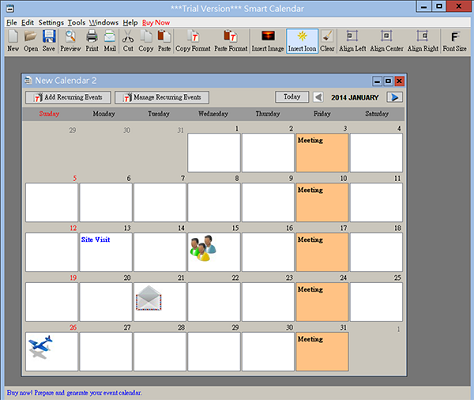
Task: Apply Align Center formatting
Action: coord(387,41)
